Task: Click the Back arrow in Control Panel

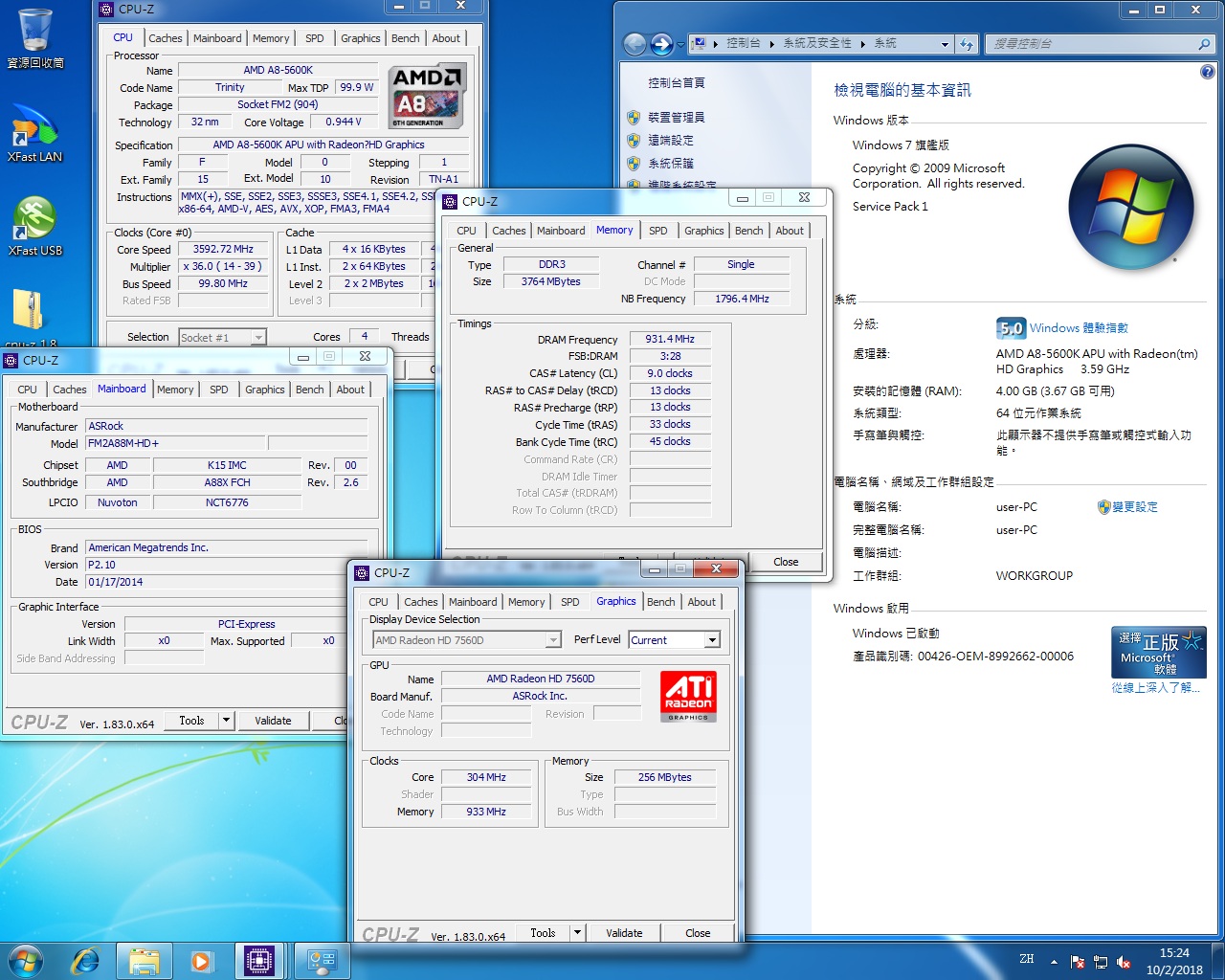Action: (x=635, y=44)
